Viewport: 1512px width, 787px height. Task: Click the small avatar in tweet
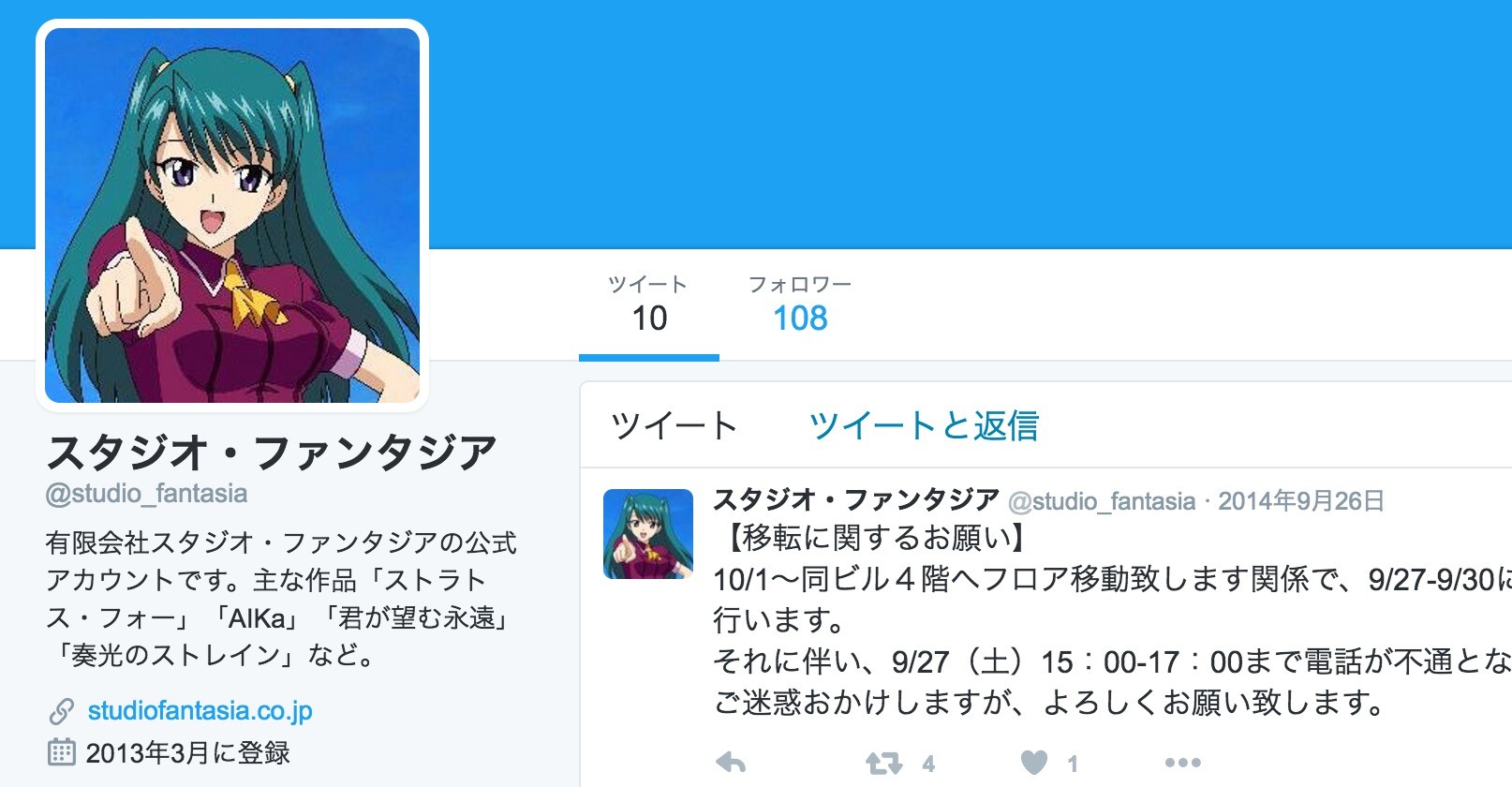[648, 534]
